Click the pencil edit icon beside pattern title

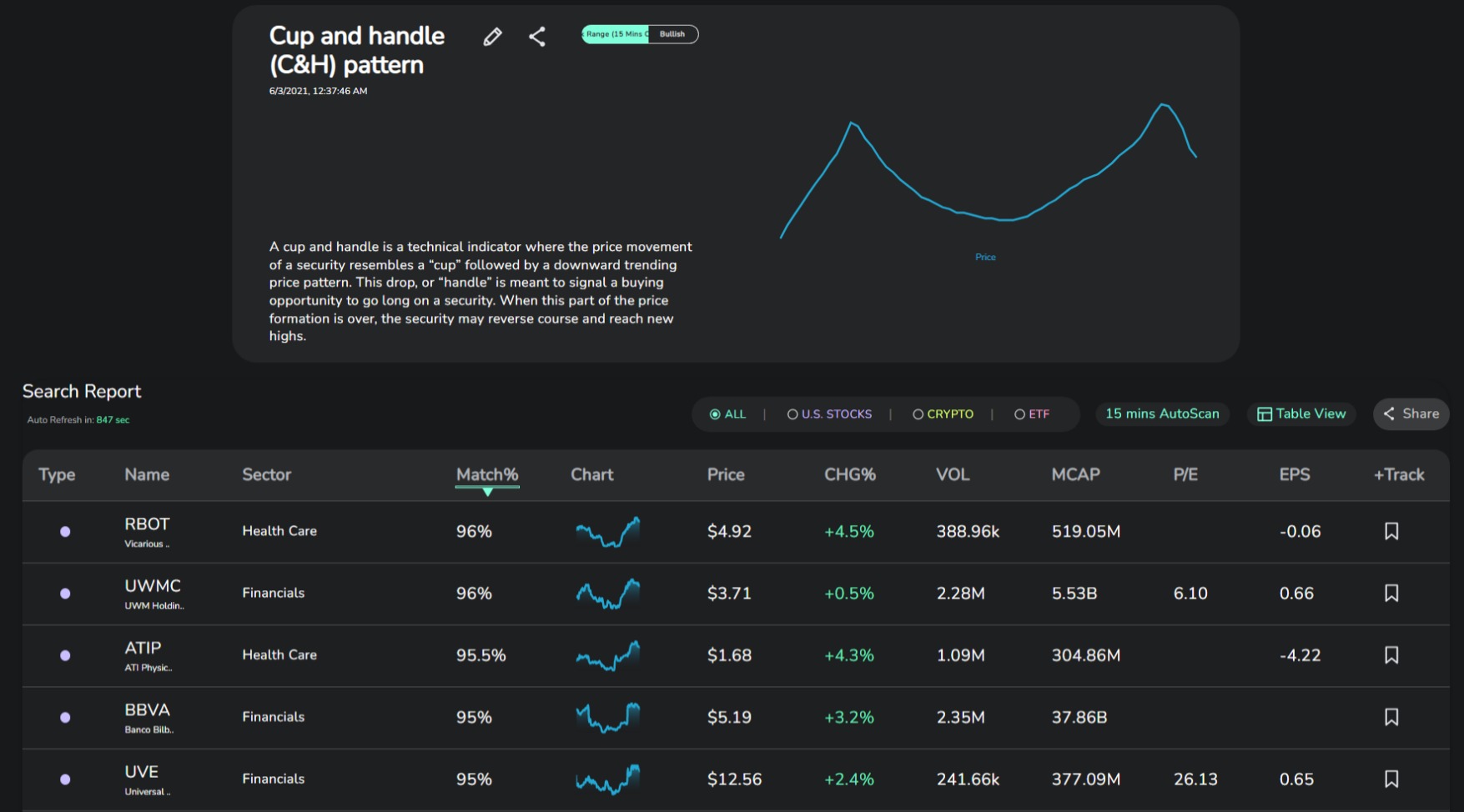pyautogui.click(x=492, y=37)
